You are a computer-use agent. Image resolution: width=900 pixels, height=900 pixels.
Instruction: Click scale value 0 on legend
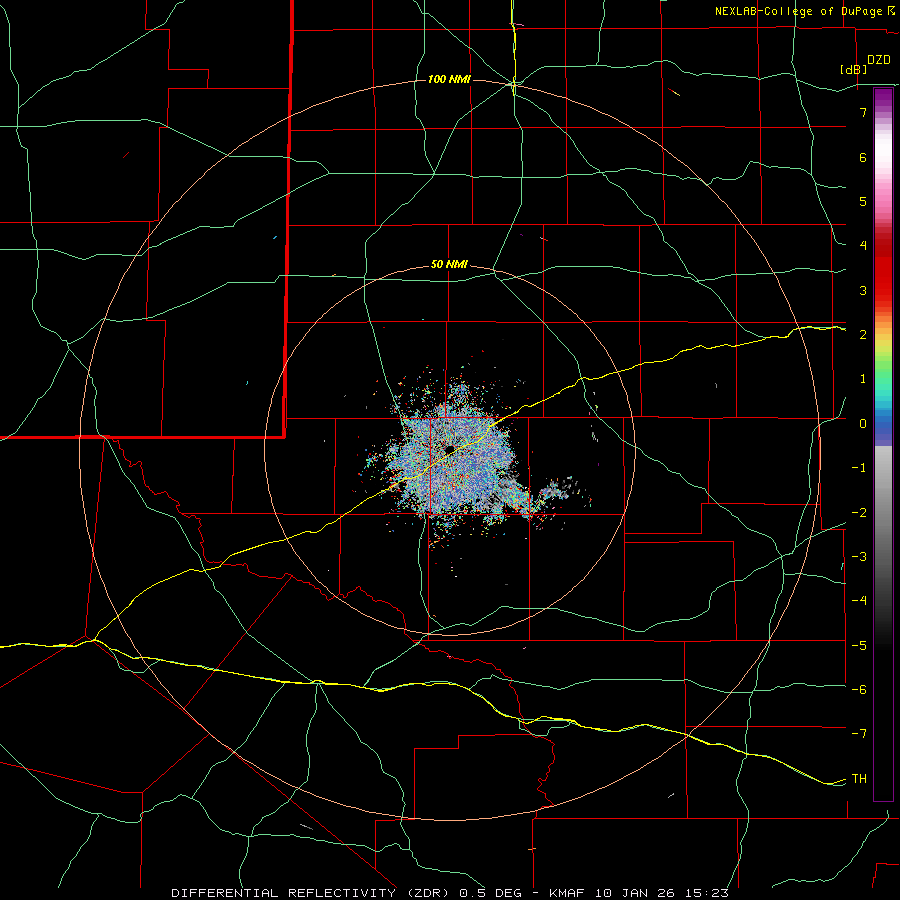click(863, 424)
